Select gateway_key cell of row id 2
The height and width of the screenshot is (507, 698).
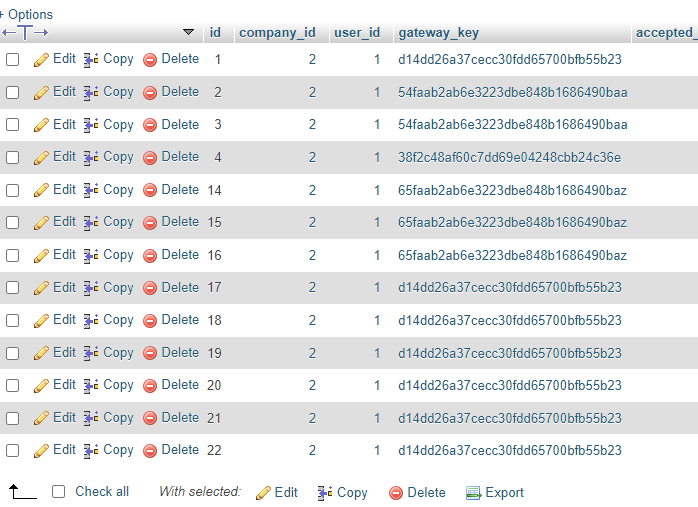[513, 92]
